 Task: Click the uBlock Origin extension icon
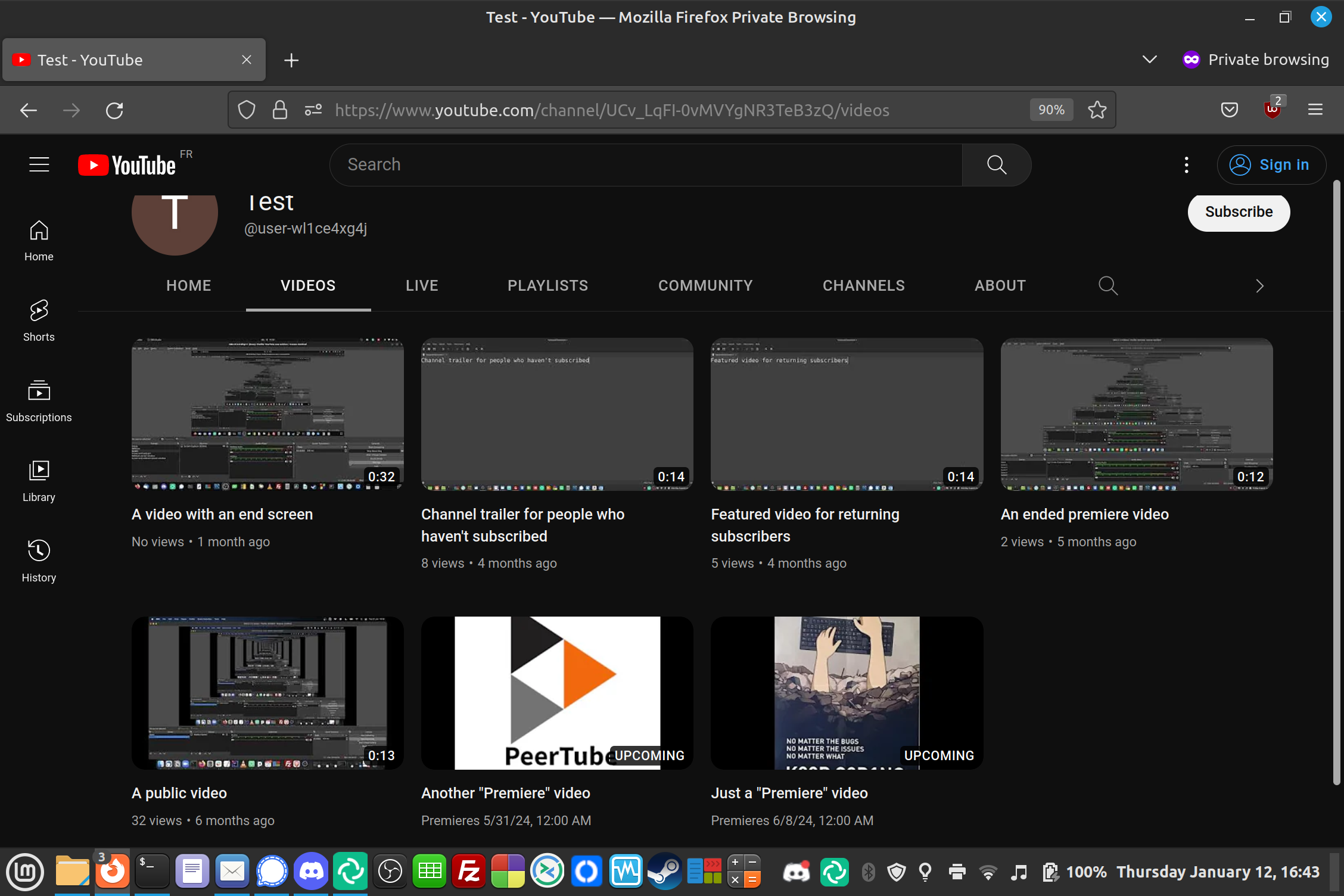pyautogui.click(x=1272, y=110)
